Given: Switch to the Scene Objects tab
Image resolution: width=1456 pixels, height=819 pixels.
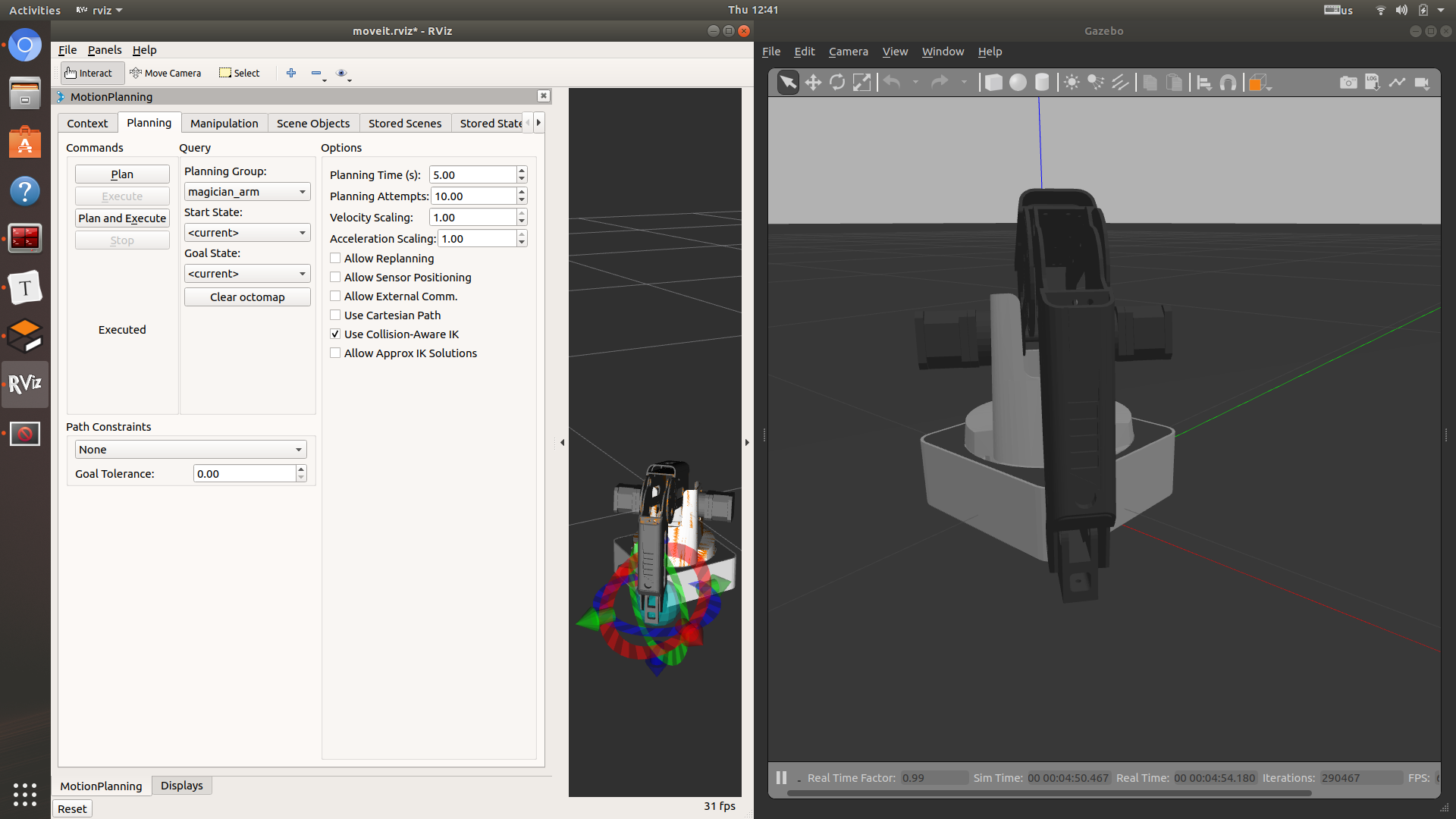Looking at the screenshot, I should (313, 124).
